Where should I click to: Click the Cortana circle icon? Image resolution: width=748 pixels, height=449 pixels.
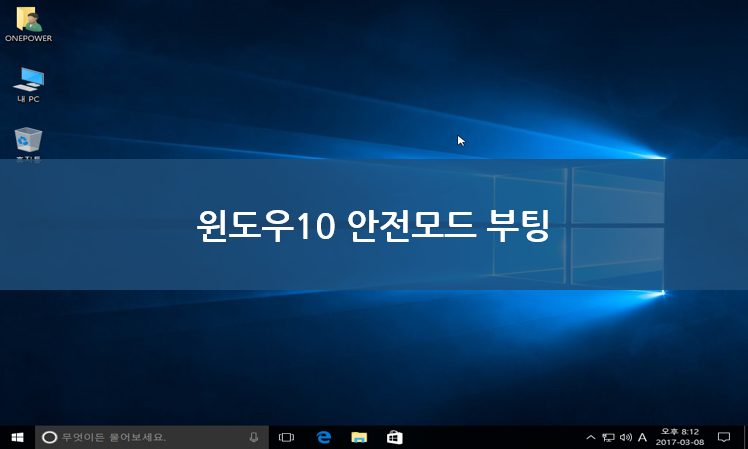point(50,437)
